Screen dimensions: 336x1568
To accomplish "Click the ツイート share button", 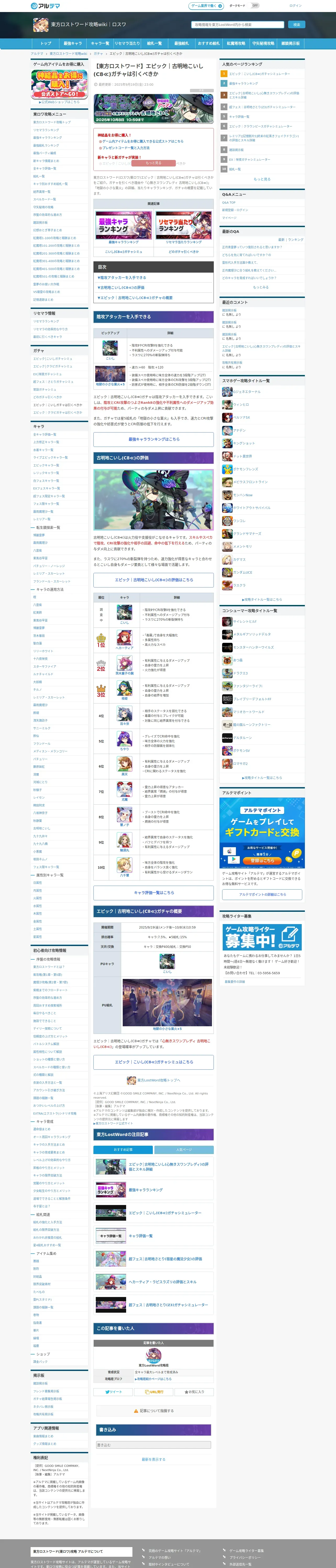I will [x=113, y=1392].
